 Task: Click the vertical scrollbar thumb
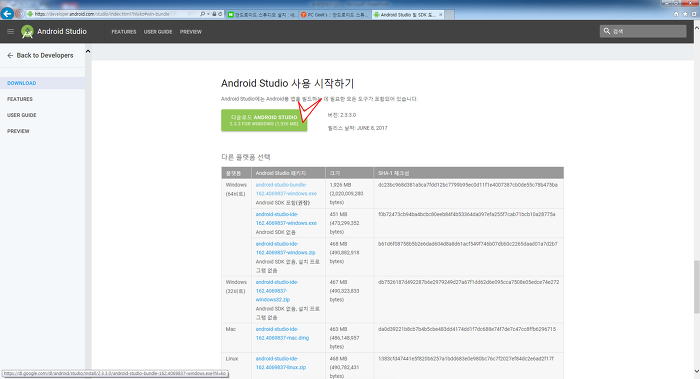pyautogui.click(x=696, y=287)
